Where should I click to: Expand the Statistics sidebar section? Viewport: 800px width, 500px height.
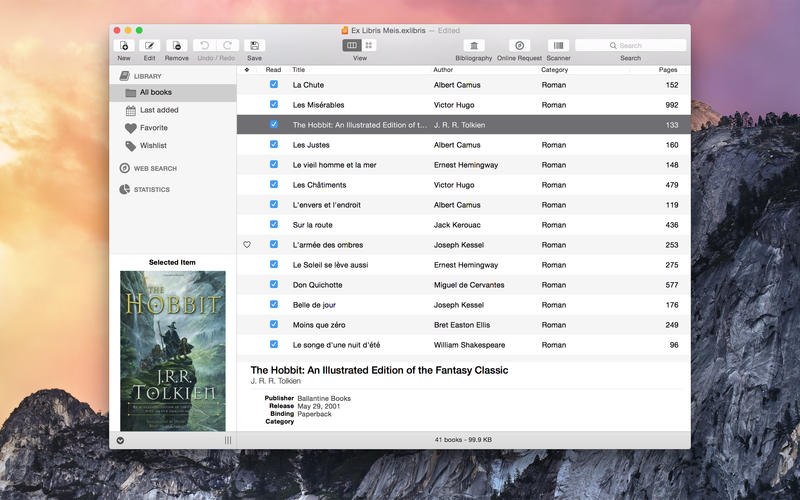[151, 189]
